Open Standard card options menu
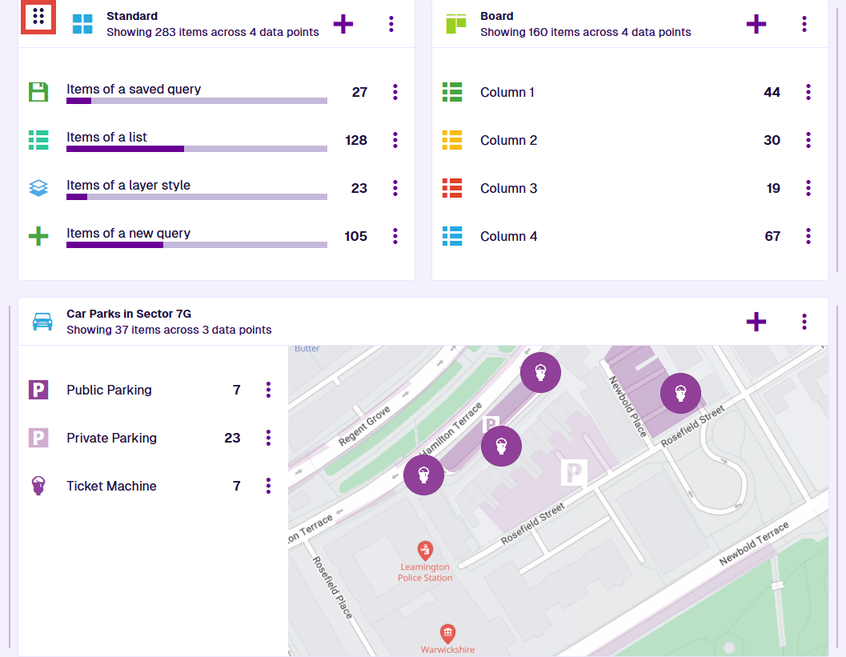The width and height of the screenshot is (846, 657). pyautogui.click(x=391, y=24)
